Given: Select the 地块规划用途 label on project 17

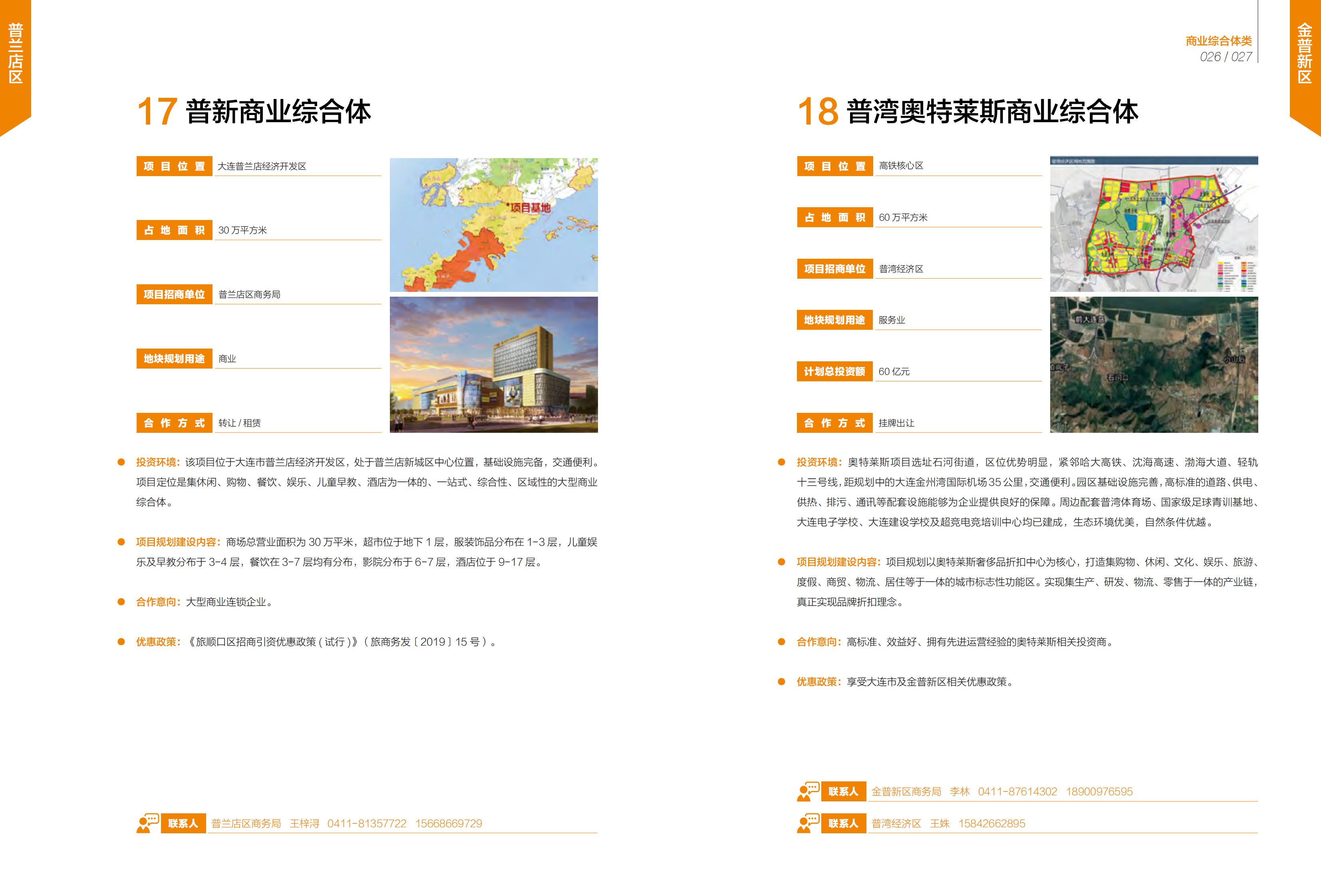Looking at the screenshot, I should click(175, 358).
